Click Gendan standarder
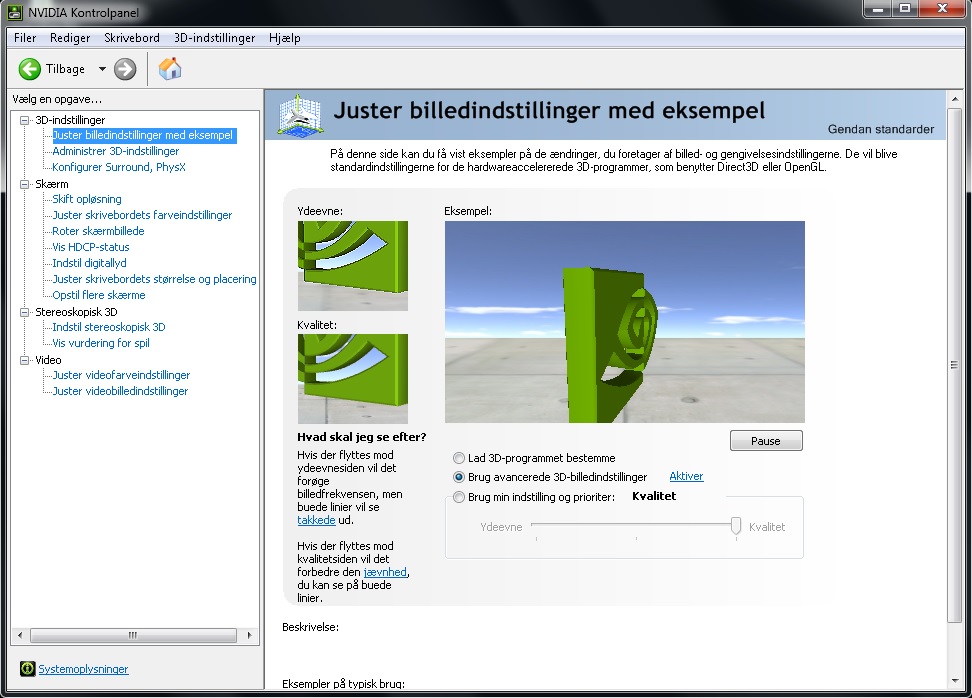The width and height of the screenshot is (972, 698). tap(880, 129)
